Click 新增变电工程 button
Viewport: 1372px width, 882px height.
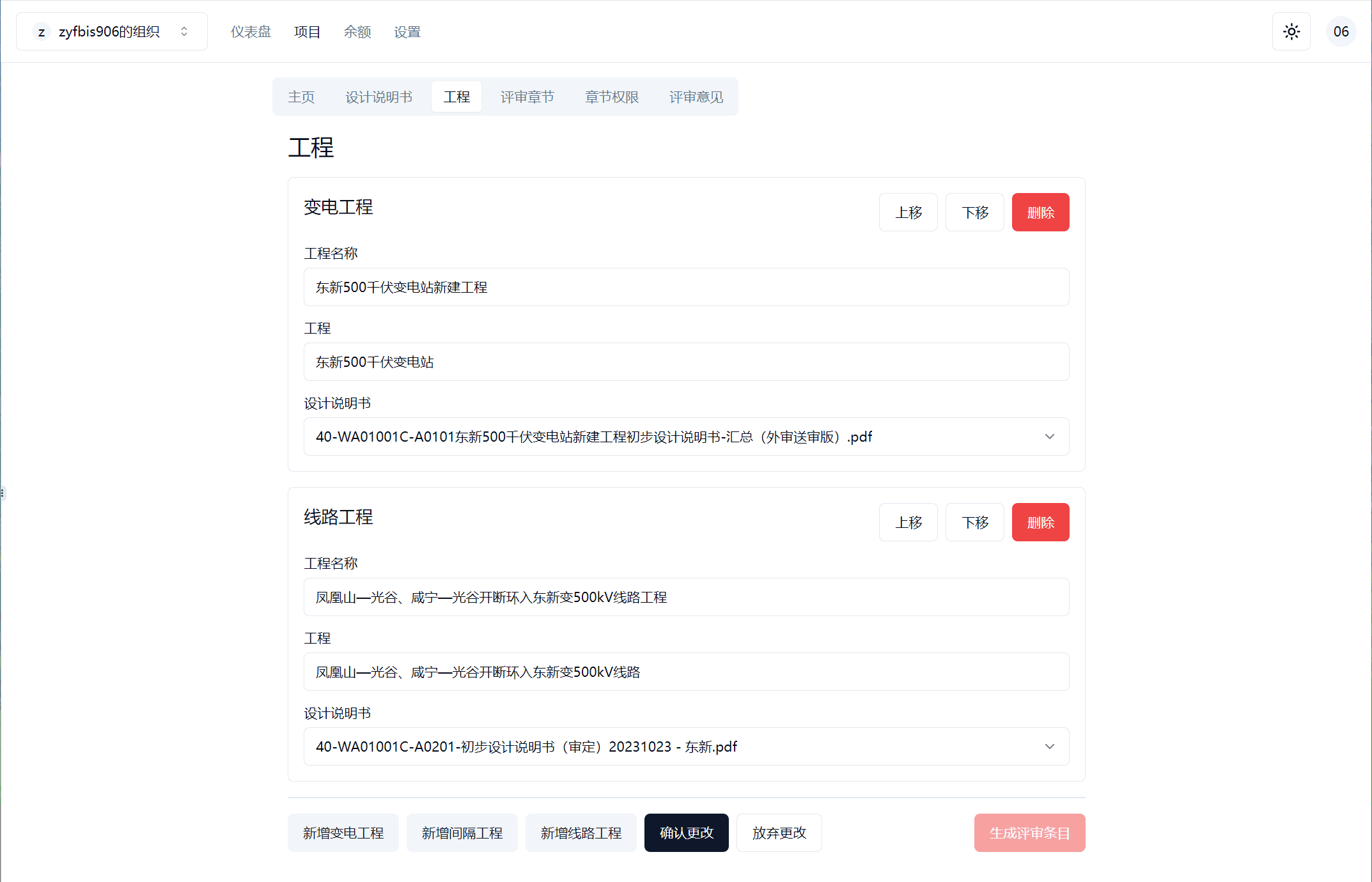click(343, 833)
